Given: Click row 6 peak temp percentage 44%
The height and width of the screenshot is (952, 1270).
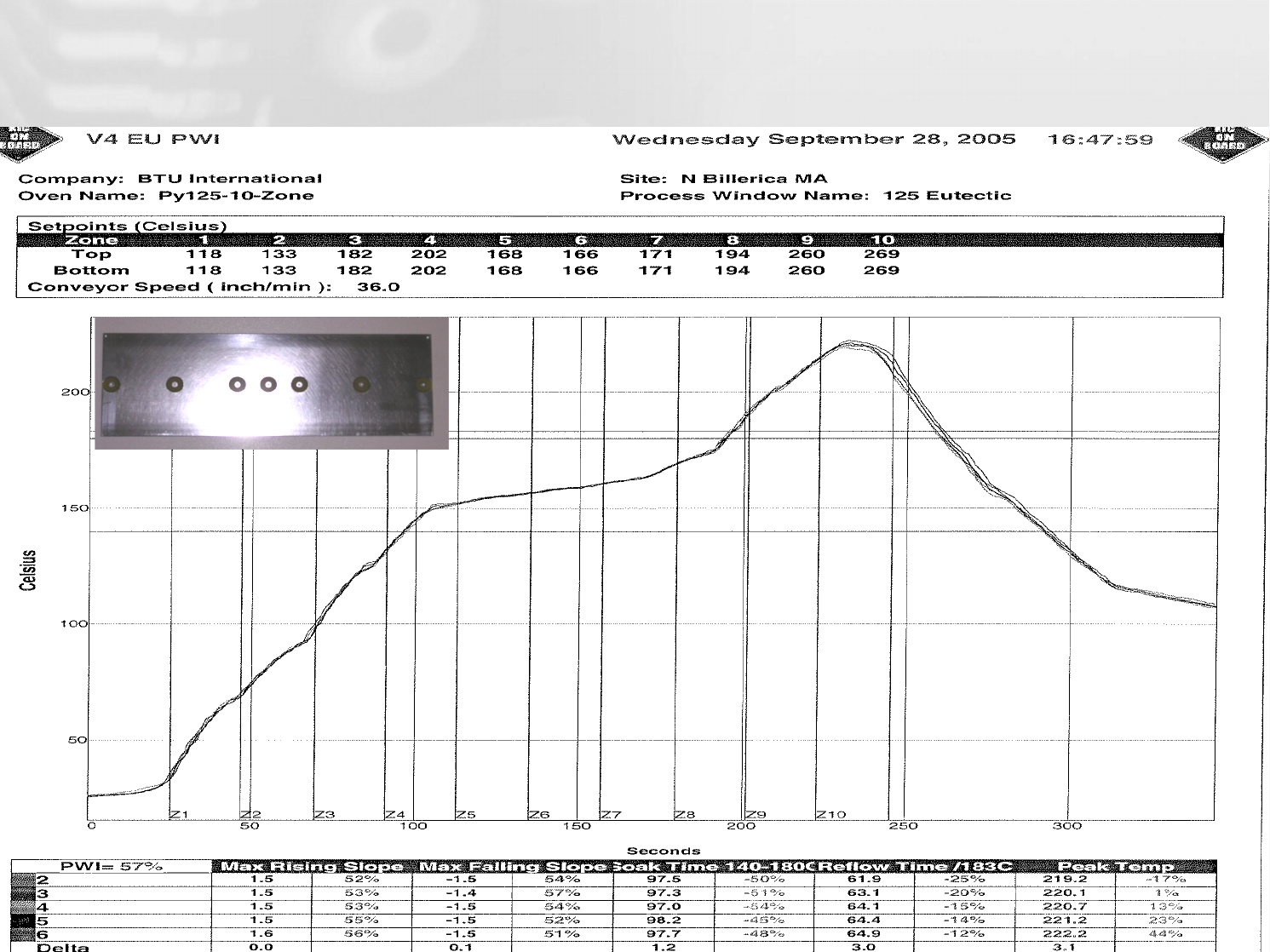Looking at the screenshot, I should 1165,933.
